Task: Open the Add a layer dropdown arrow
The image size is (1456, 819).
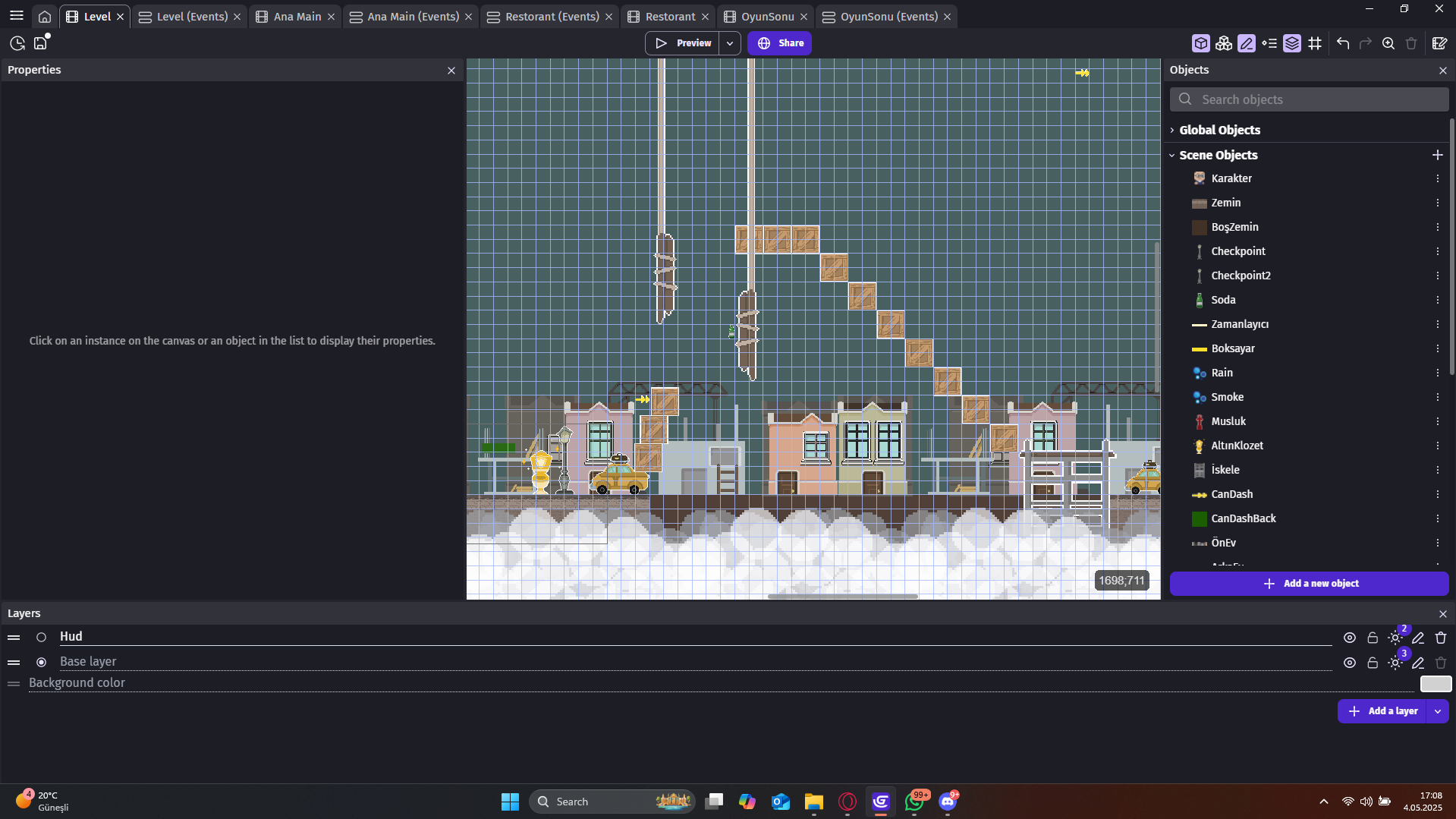Action: point(1438,711)
